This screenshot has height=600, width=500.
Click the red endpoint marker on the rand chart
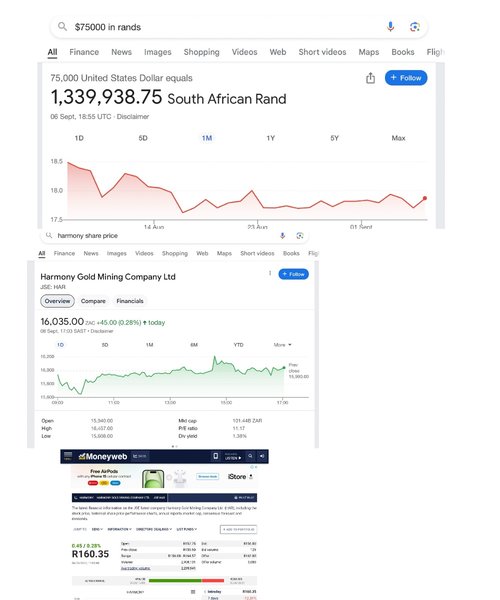[x=425, y=198]
